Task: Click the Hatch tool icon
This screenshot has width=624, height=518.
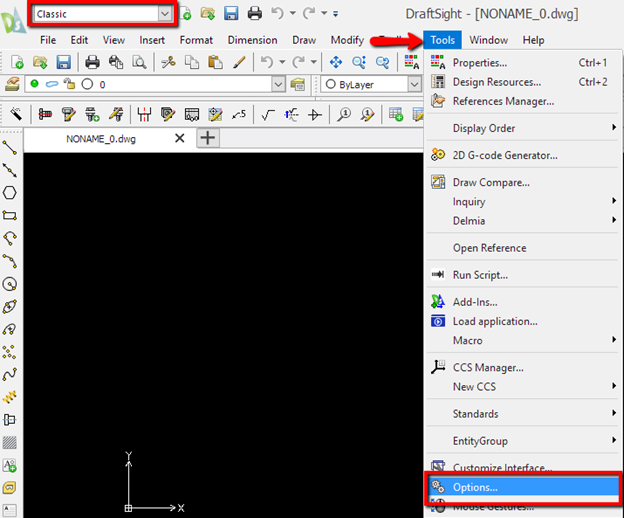Action: pos(10,442)
